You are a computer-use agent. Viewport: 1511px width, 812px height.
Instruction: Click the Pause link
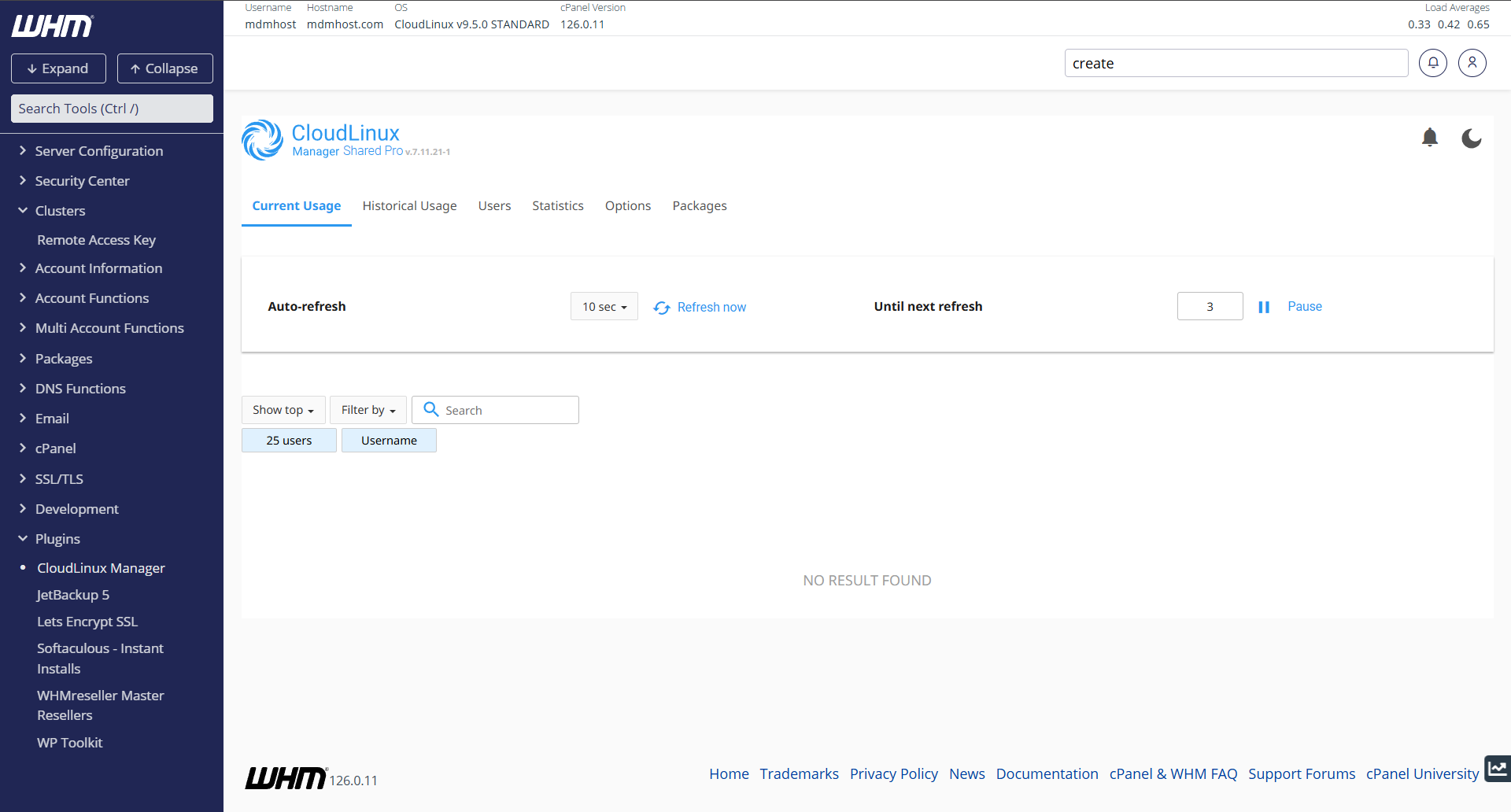pos(1305,306)
